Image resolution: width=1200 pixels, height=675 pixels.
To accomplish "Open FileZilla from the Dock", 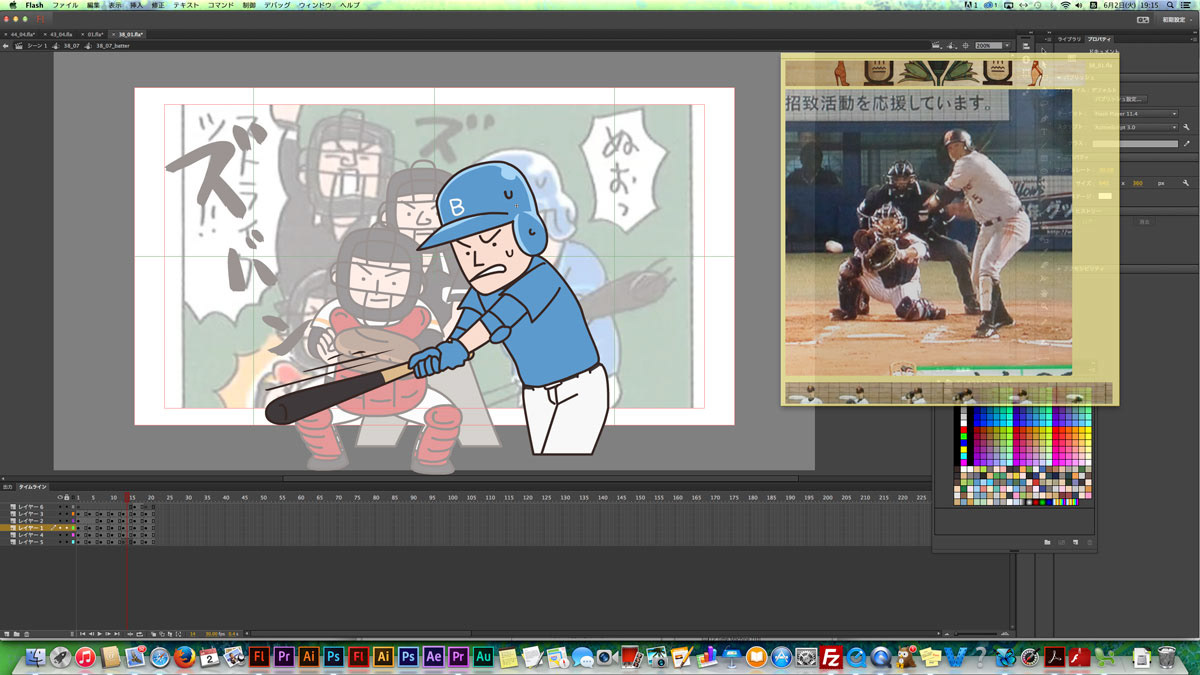I will tap(831, 657).
